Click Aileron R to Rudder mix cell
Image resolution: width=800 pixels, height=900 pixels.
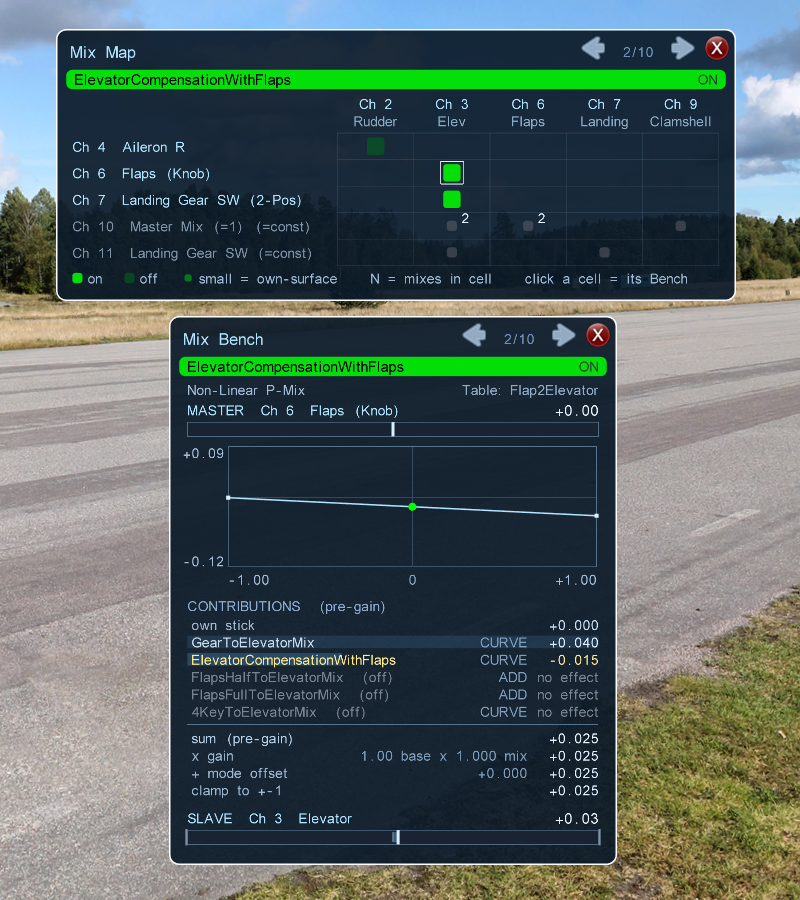[375, 146]
